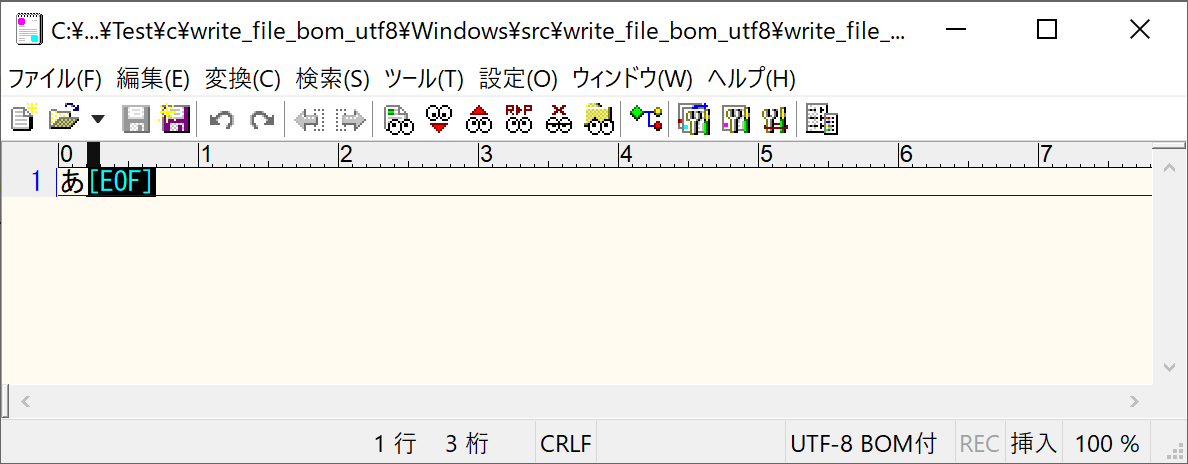Click the outline analysis tree icon
This screenshot has width=1188, height=464.
[x=646, y=119]
